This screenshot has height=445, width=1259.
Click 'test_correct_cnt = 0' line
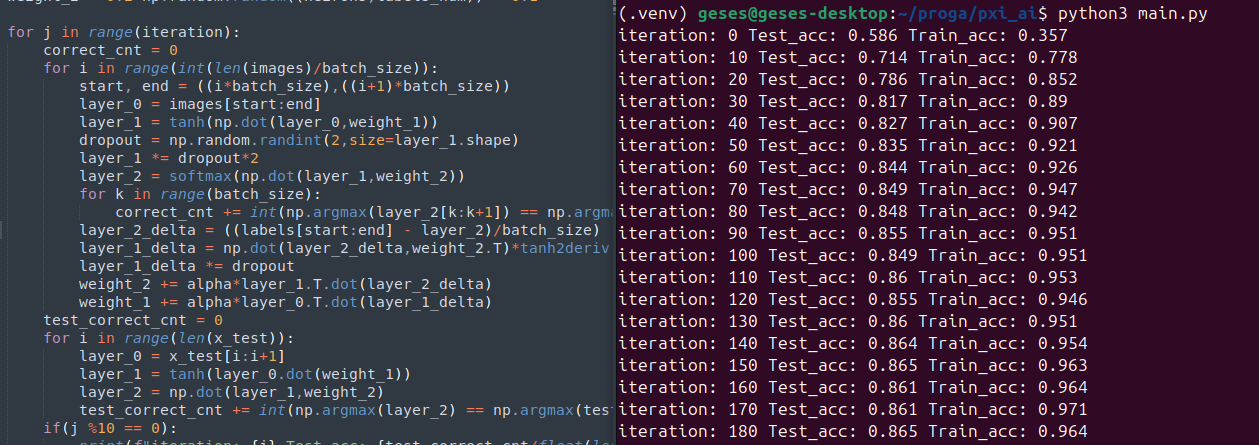click(x=132, y=320)
